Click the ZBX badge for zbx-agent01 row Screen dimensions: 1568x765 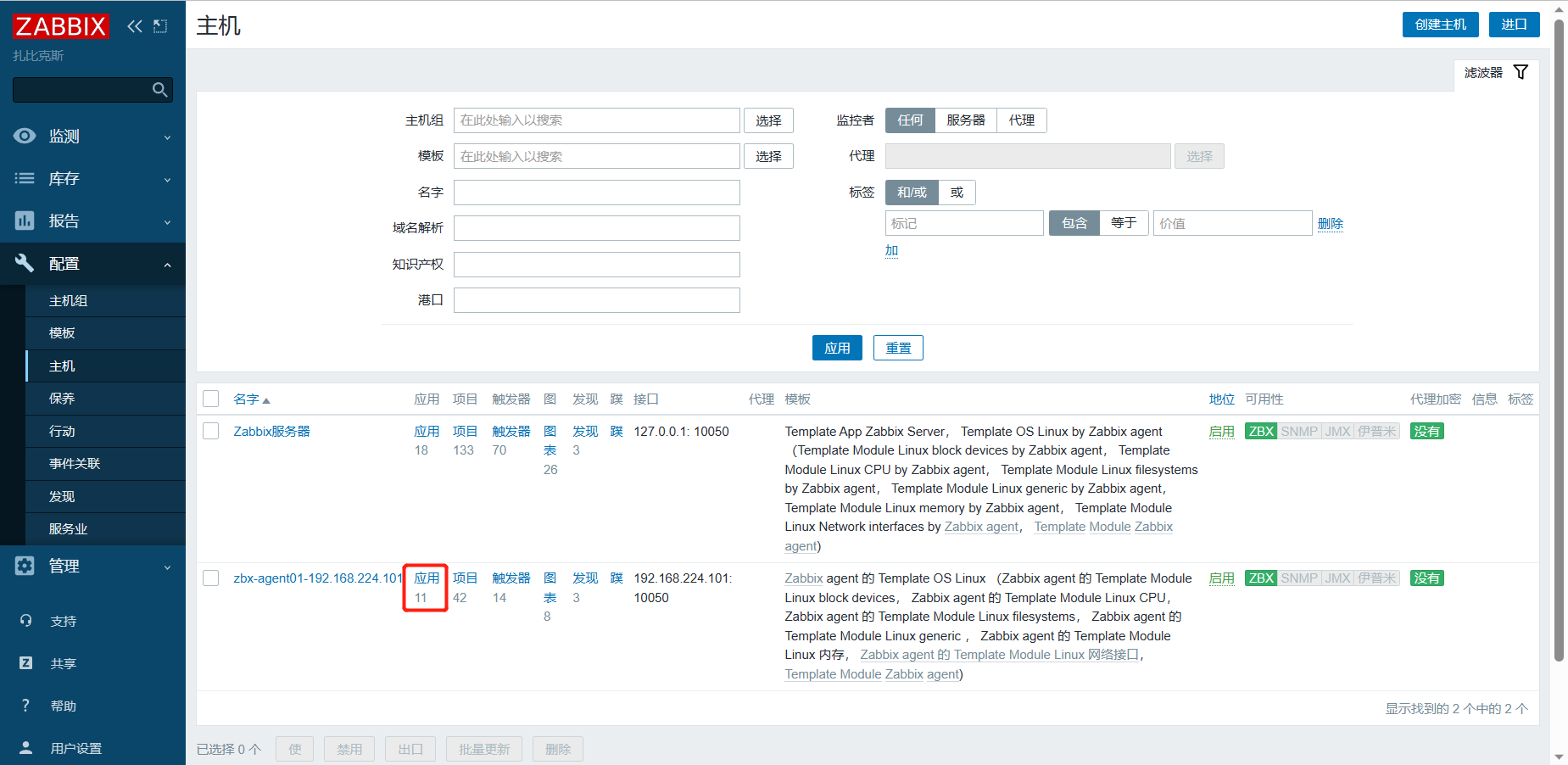1261,578
